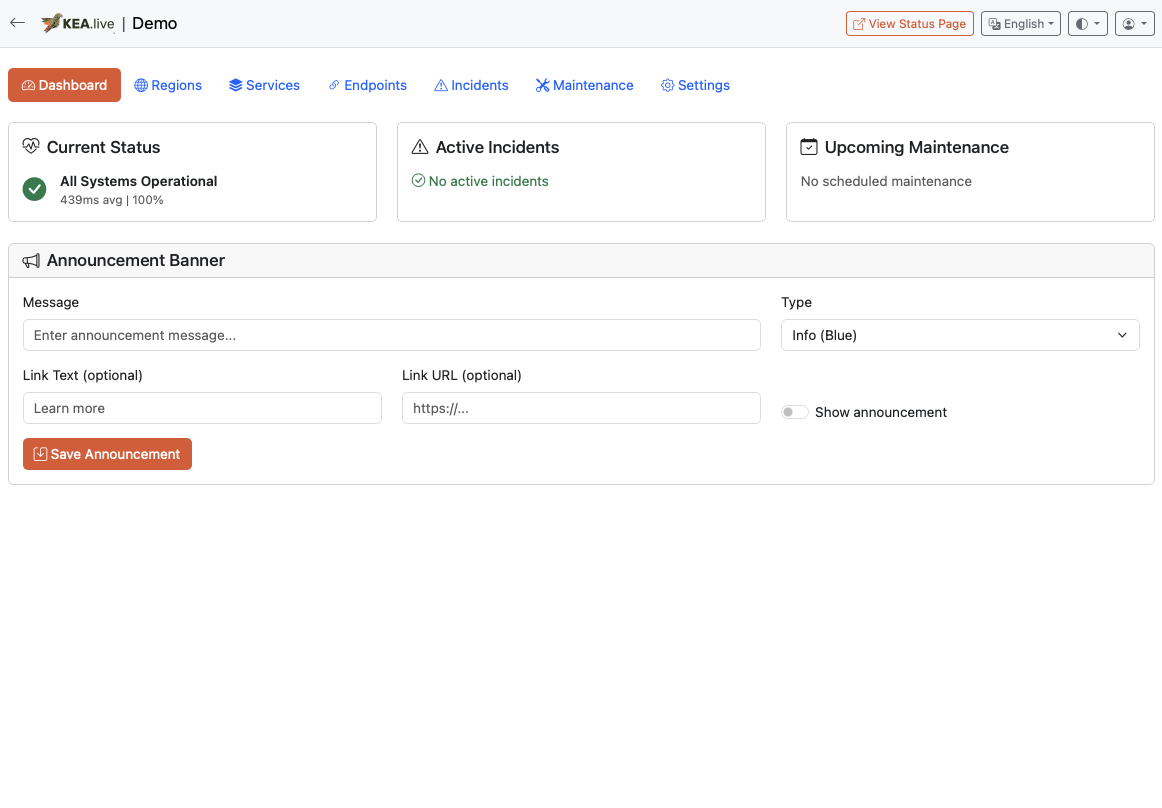1162x808 pixels.
Task: Switch to the Dashboard tab
Action: (x=64, y=85)
